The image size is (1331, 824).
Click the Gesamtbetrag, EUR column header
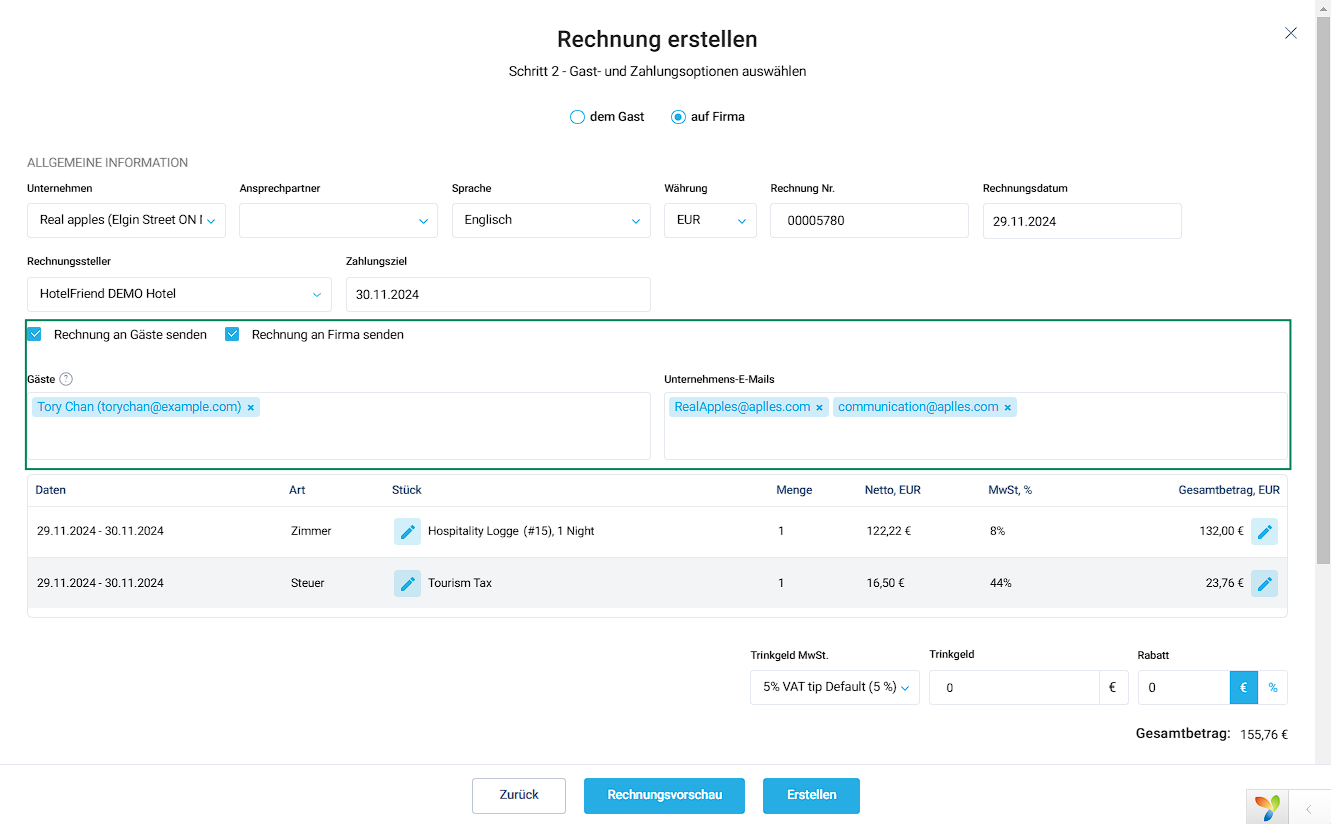click(x=1229, y=490)
